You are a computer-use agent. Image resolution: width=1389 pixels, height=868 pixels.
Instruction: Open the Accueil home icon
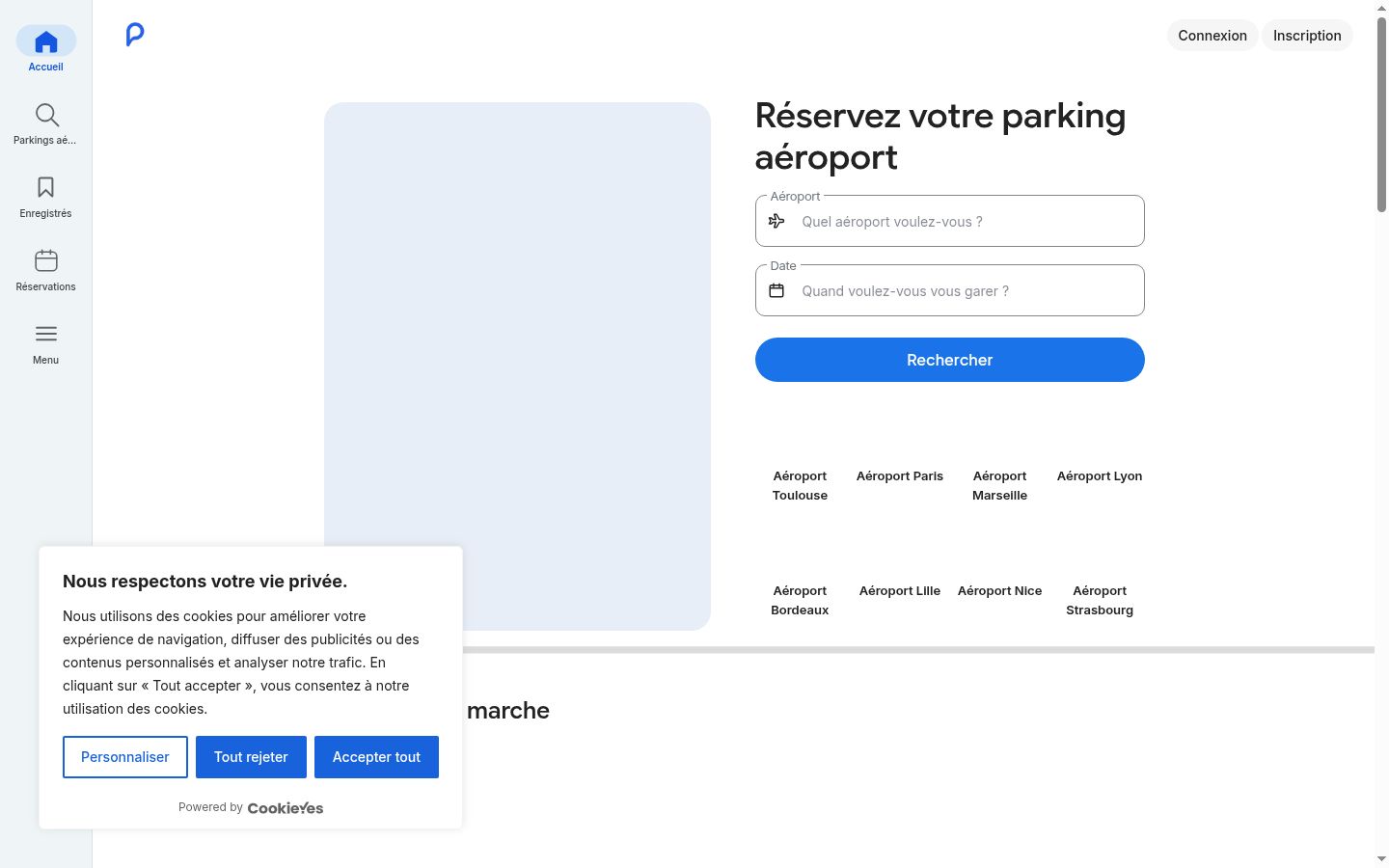(46, 41)
